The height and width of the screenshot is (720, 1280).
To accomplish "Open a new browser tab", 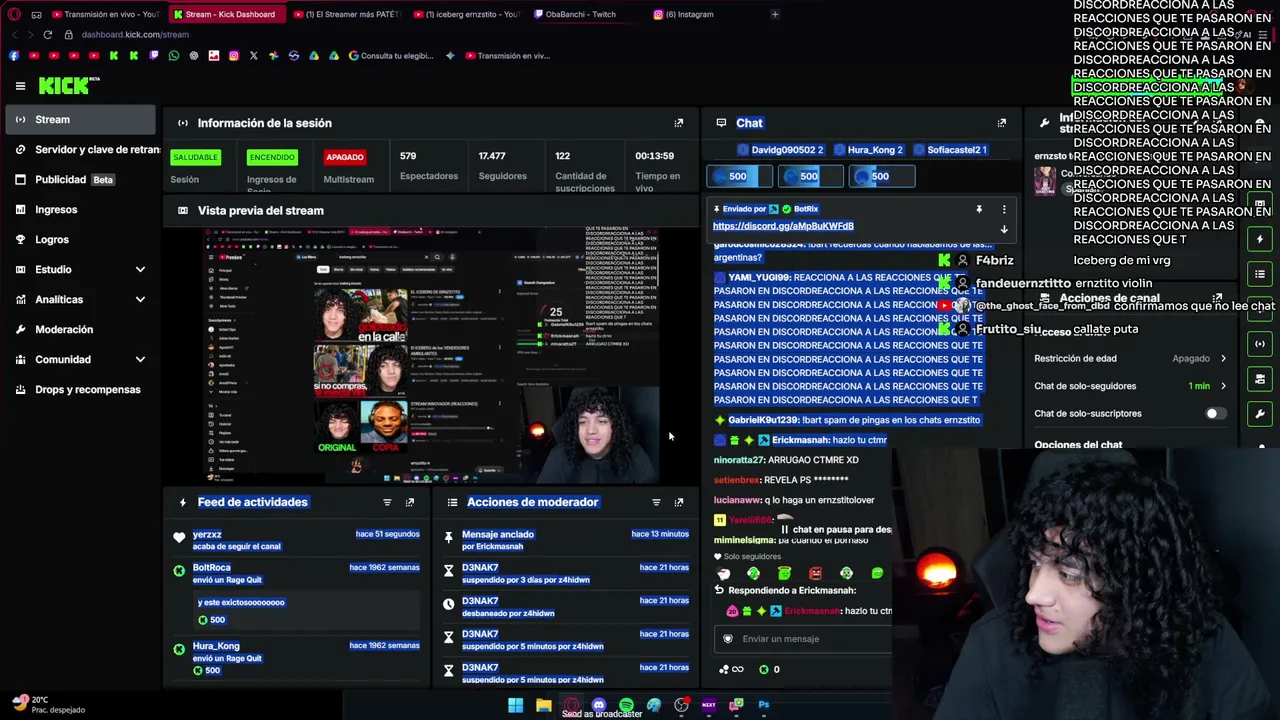I will click(775, 14).
